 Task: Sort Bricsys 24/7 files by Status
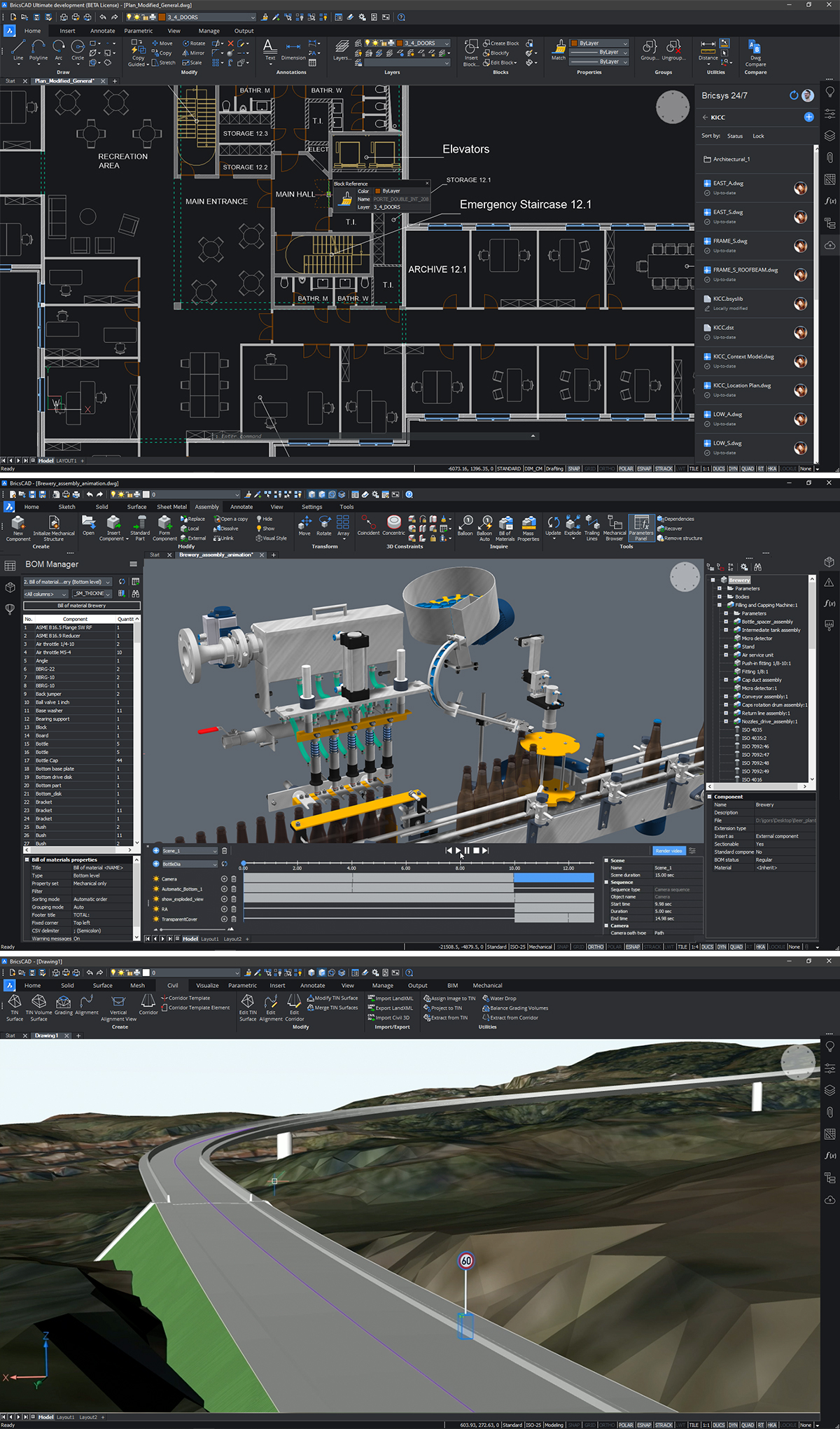click(x=735, y=136)
